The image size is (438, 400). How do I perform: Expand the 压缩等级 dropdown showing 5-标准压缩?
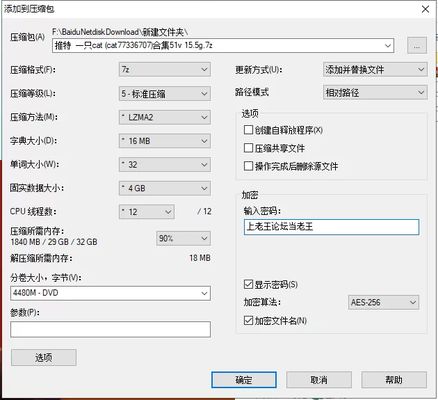pos(165,94)
